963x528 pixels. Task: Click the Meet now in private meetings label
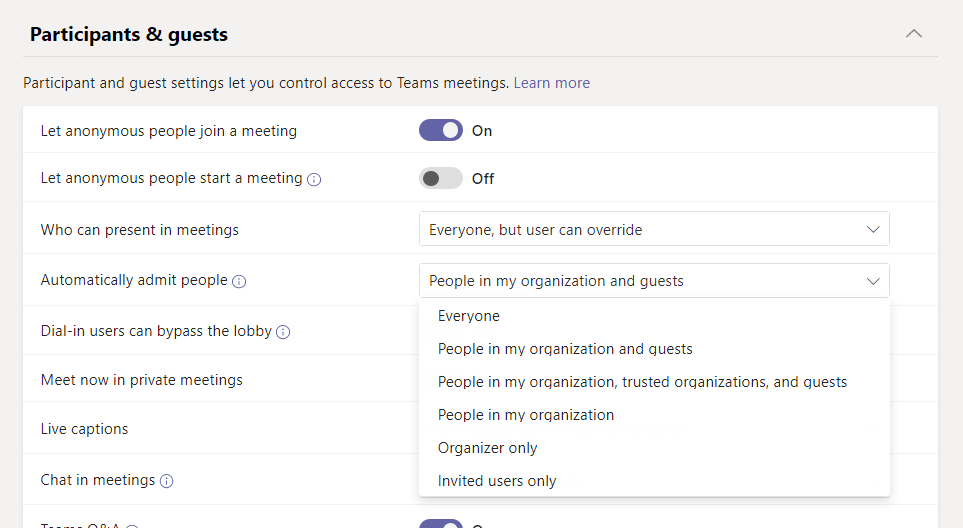142,380
